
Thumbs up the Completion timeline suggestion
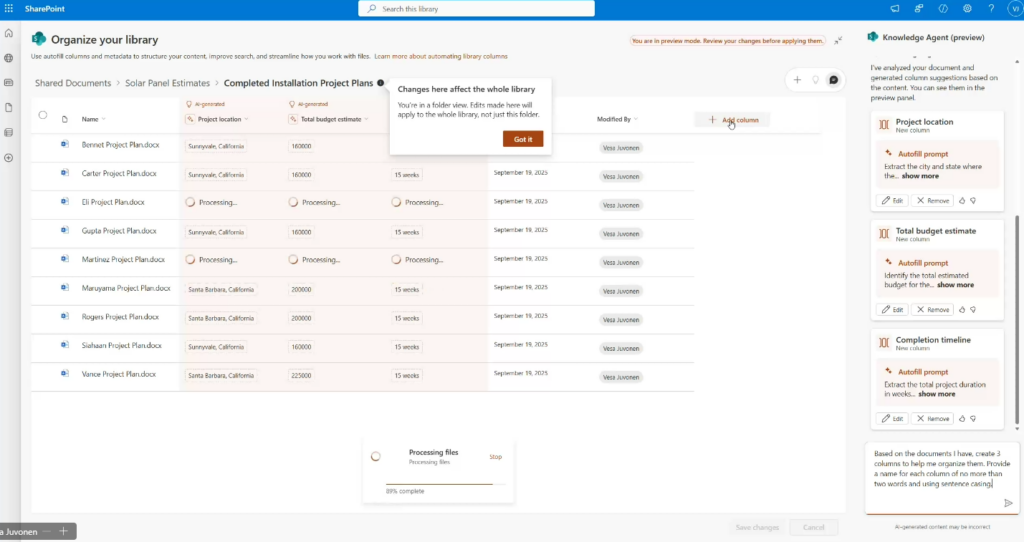[x=962, y=419]
